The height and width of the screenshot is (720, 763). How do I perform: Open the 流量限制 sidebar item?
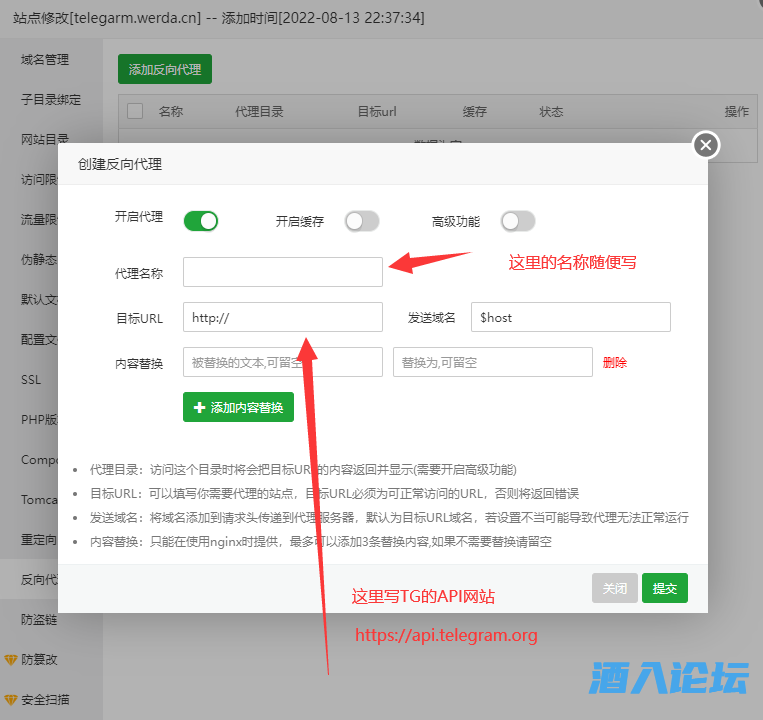(39, 219)
